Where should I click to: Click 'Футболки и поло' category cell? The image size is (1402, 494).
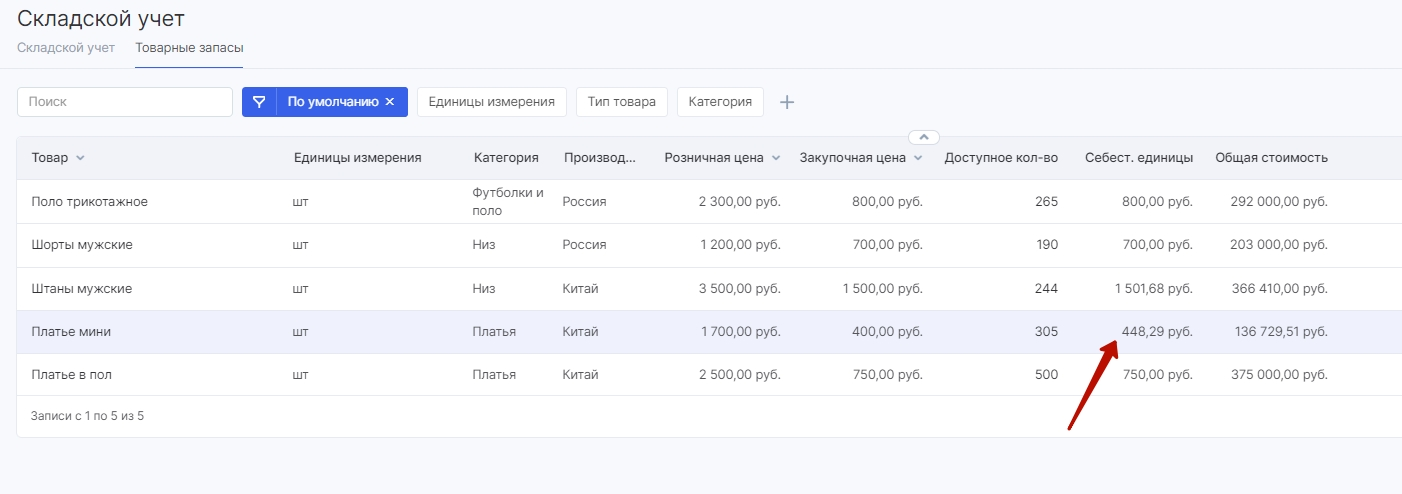point(508,202)
